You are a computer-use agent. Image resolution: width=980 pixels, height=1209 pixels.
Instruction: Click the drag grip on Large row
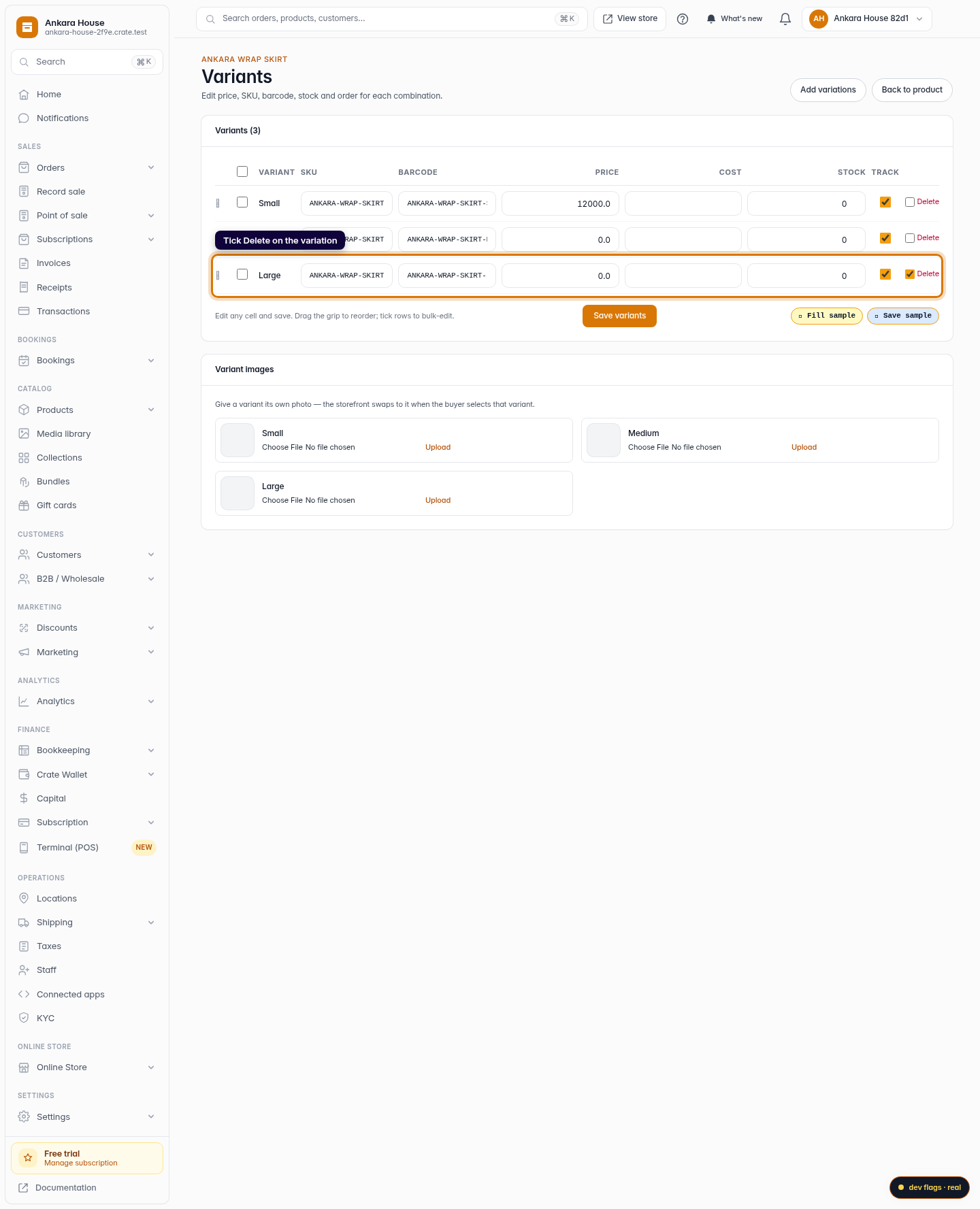(218, 276)
